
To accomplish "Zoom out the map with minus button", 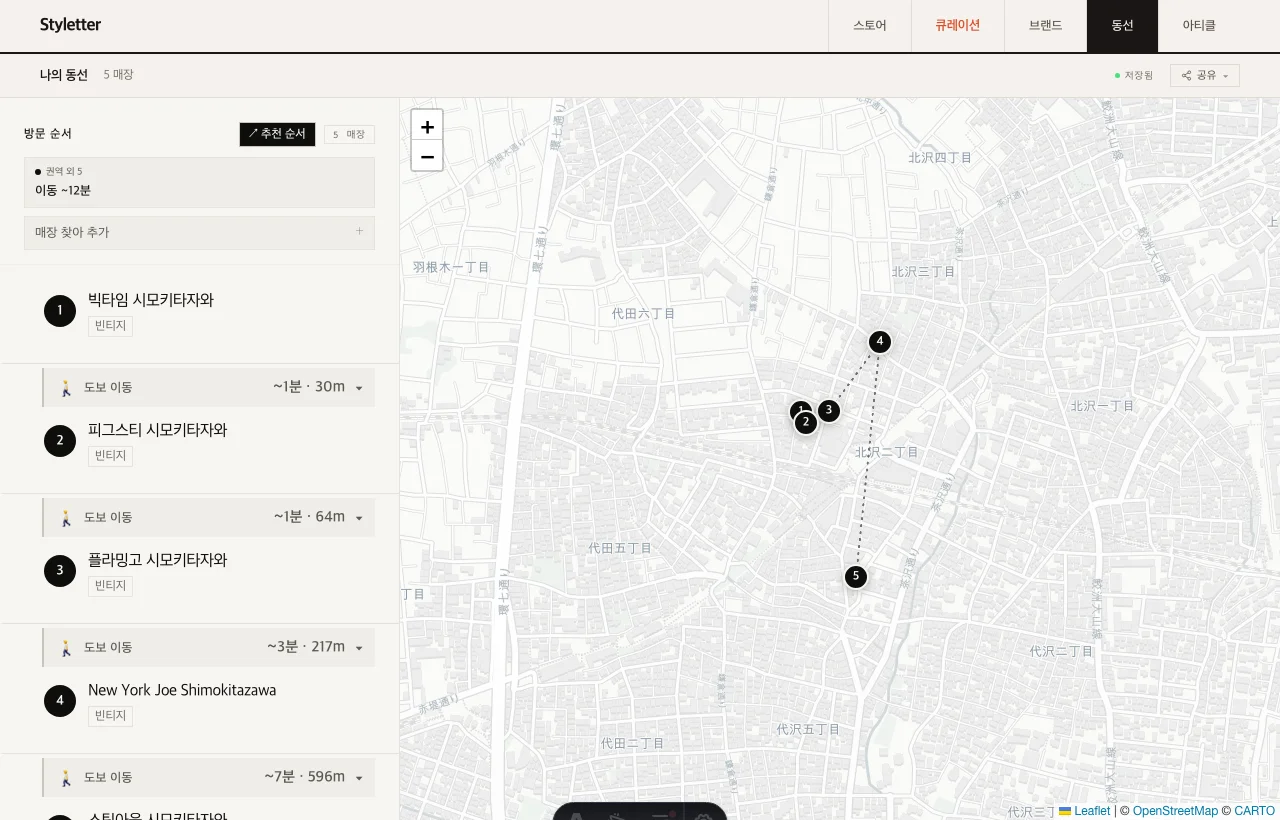I will pos(427,156).
